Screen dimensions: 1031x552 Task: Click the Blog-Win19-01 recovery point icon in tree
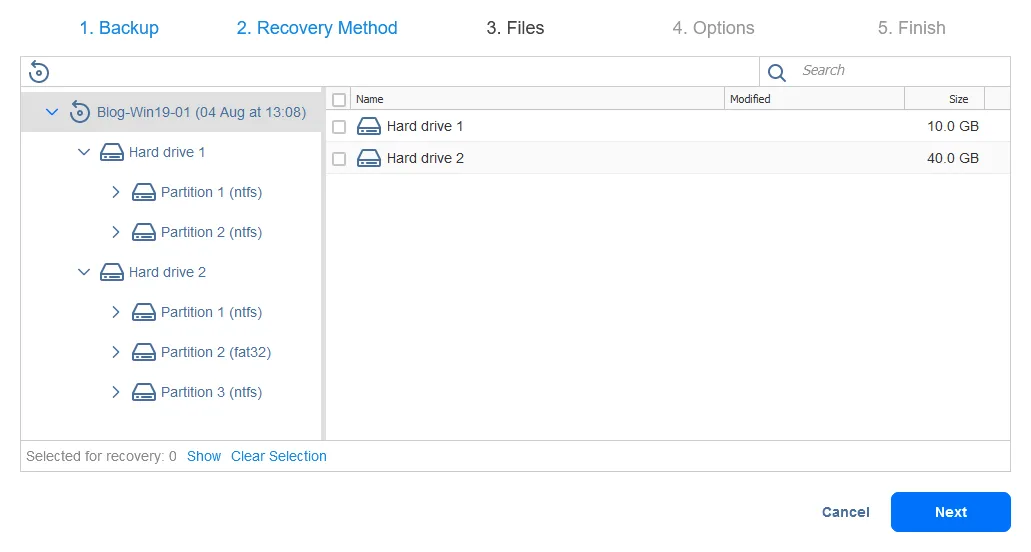[80, 112]
